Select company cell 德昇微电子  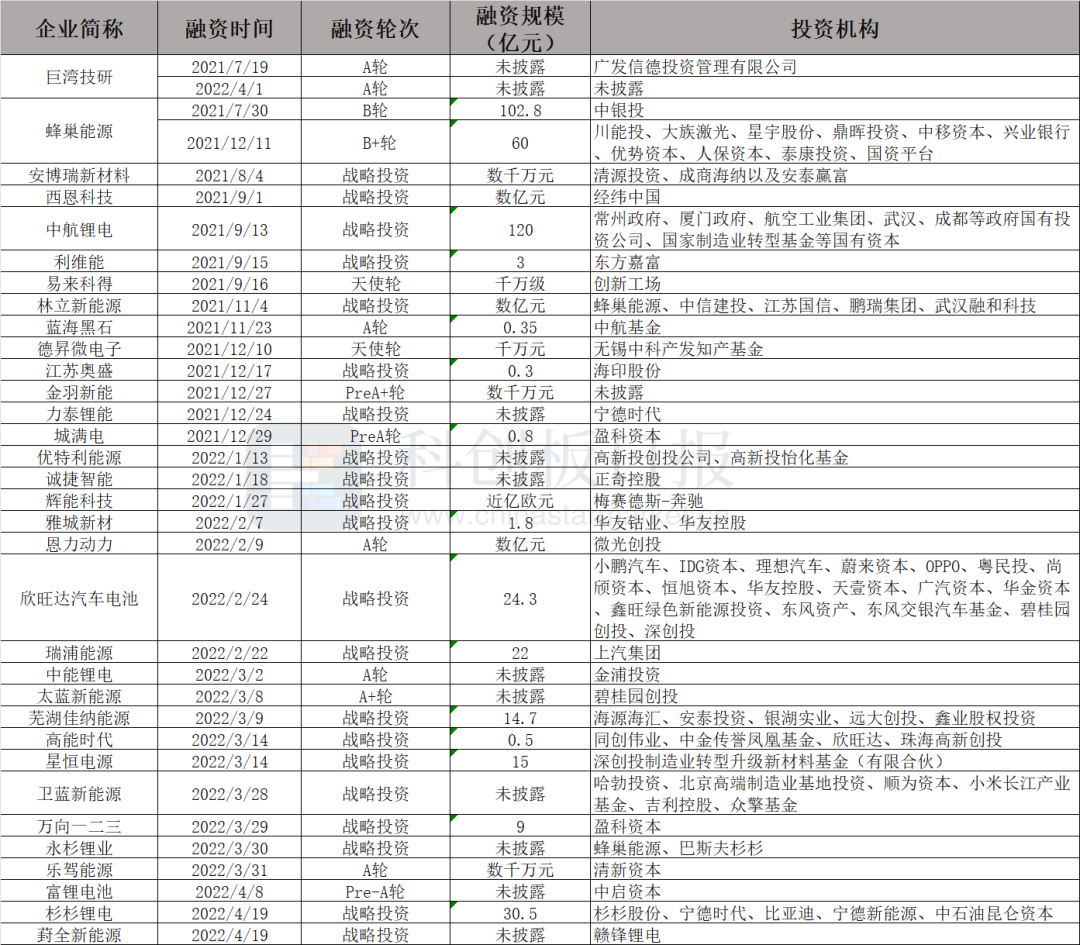point(79,349)
